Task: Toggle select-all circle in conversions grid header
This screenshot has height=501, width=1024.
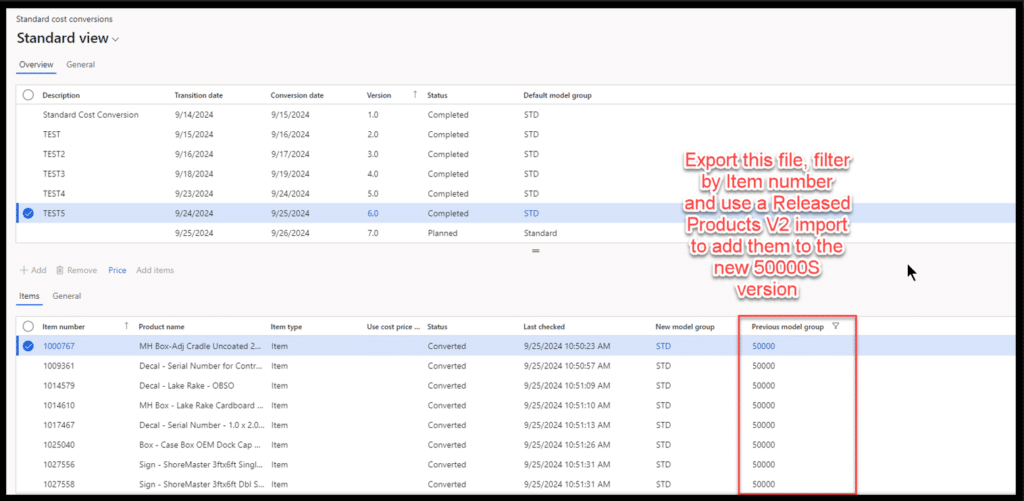Action: click(28, 95)
